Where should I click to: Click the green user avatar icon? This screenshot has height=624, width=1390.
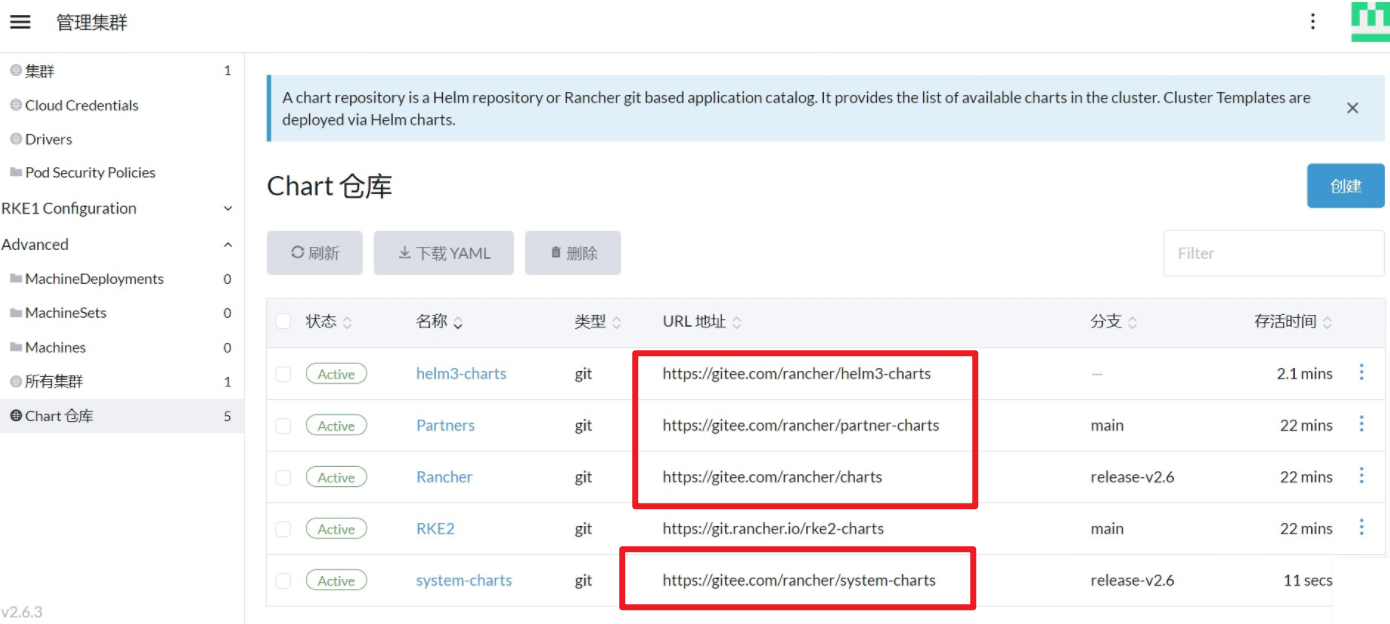(1370, 21)
